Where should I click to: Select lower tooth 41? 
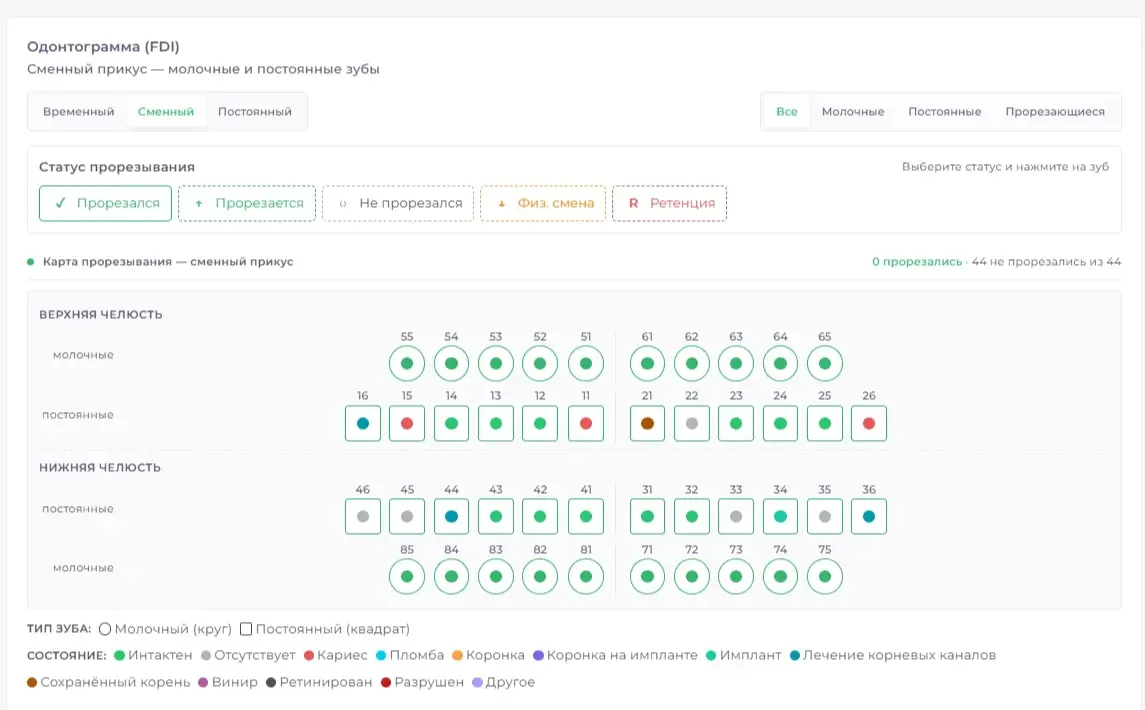point(586,516)
